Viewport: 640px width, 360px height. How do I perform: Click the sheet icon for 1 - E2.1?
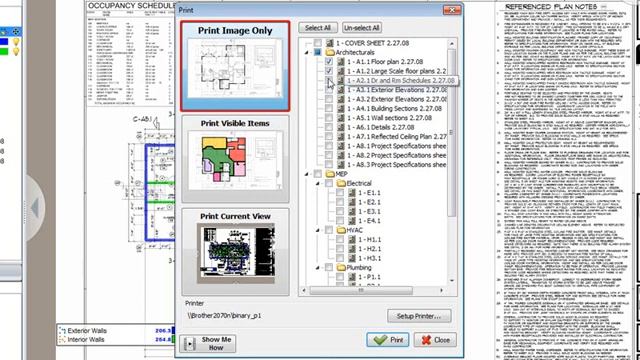coord(352,202)
